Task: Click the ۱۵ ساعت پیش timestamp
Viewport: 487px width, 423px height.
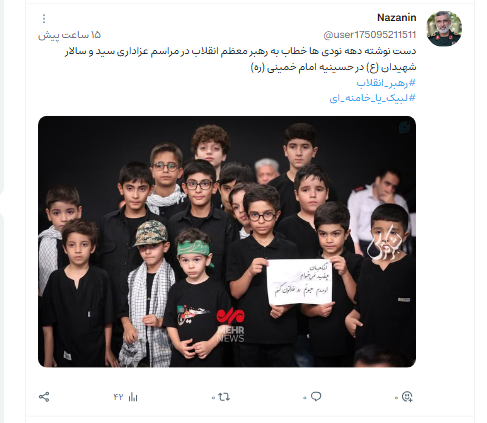Action: pos(69,35)
